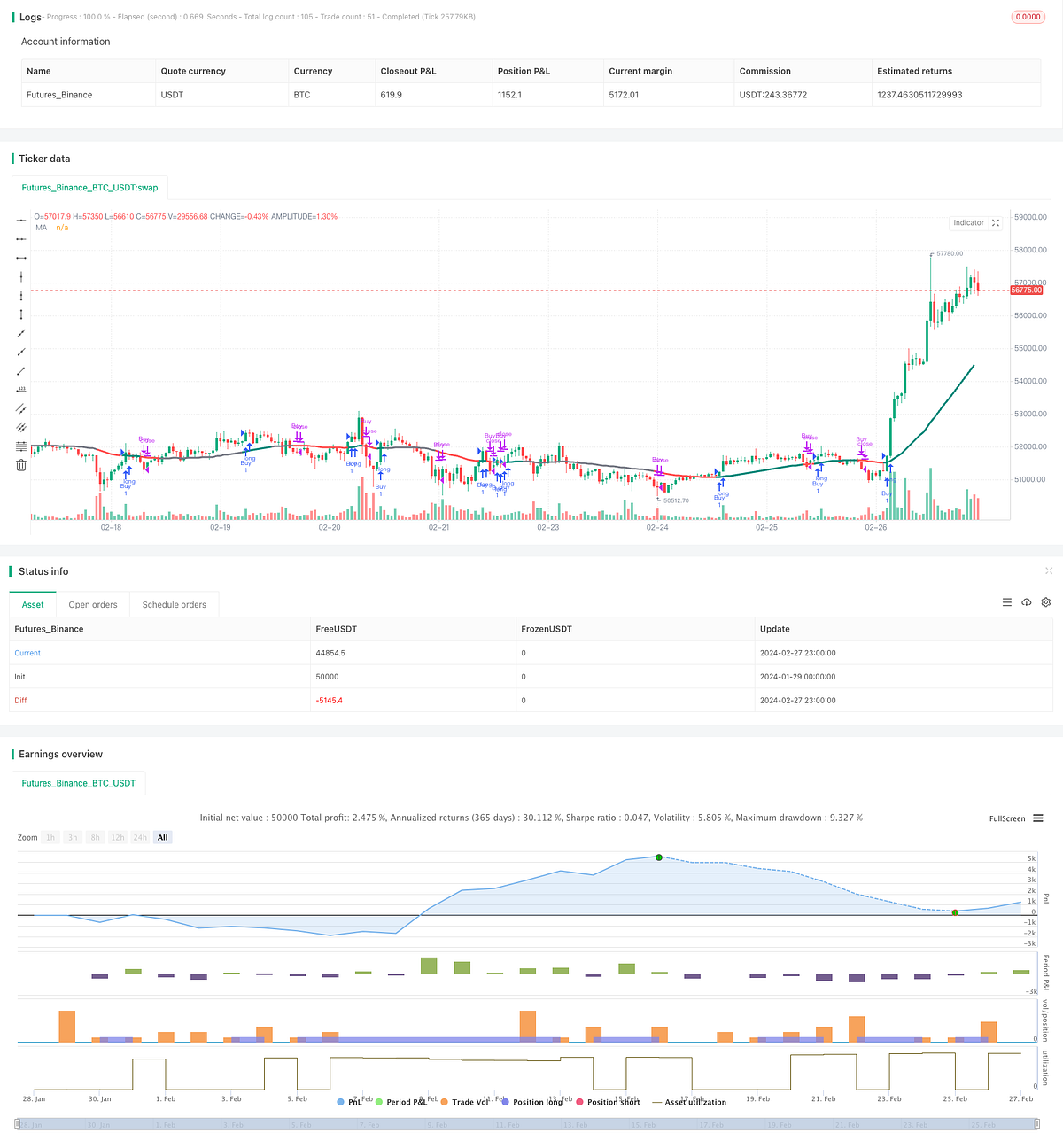Open the drawing delete (trash) icon
This screenshot has width=1063, height=1148.
click(x=20, y=465)
